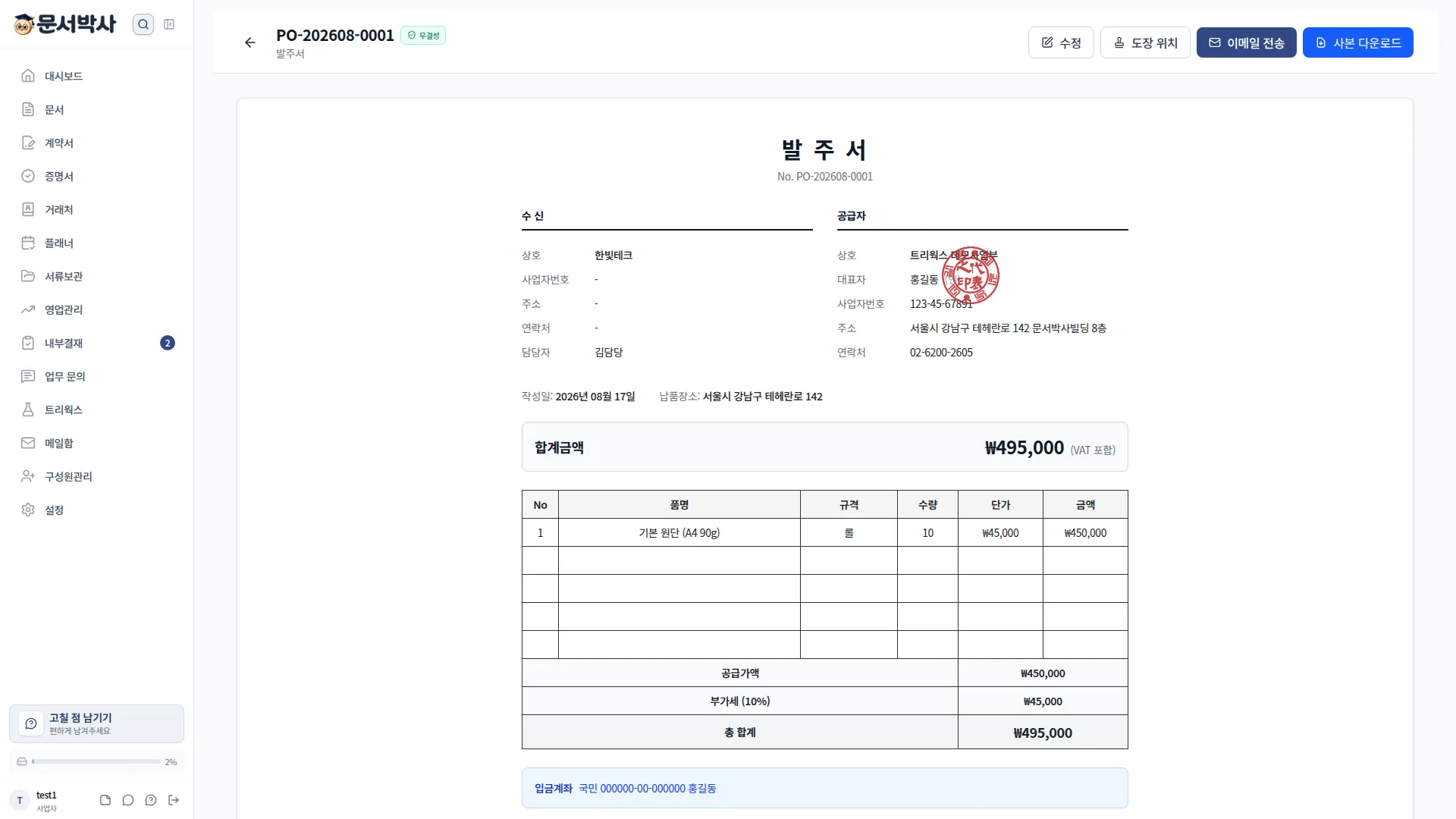Viewport: 1456px width, 819px height.
Task: Click the 거래처 address-book icon
Action: 28,209
